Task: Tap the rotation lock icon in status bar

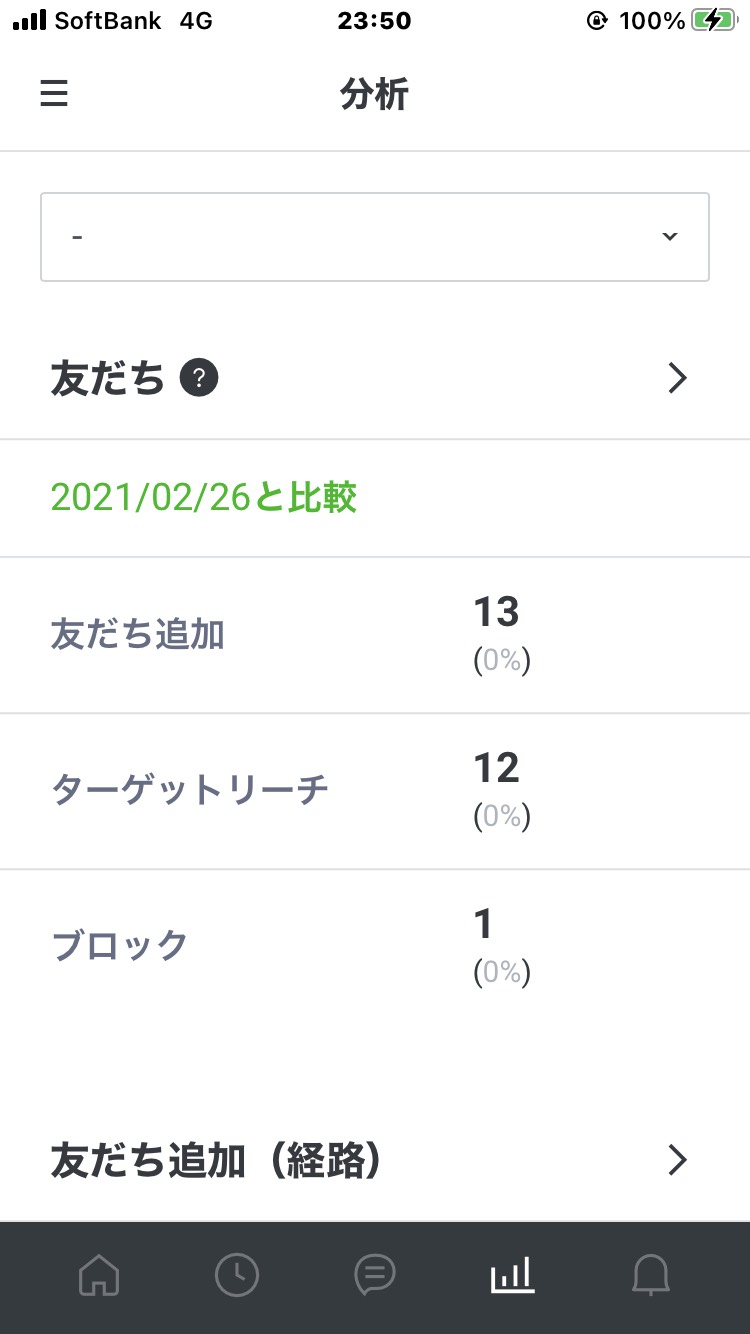Action: point(597,20)
